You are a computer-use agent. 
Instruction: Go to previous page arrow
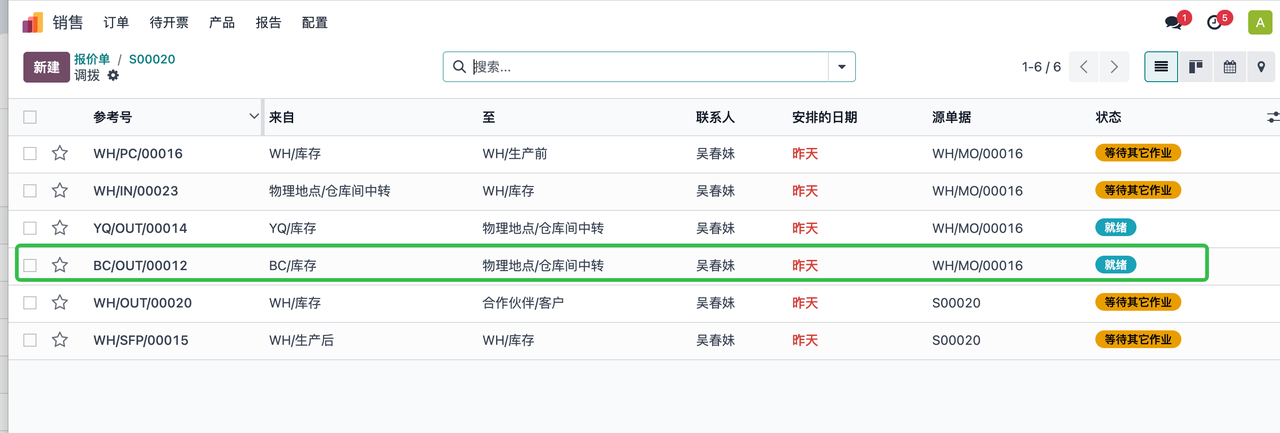point(1084,67)
